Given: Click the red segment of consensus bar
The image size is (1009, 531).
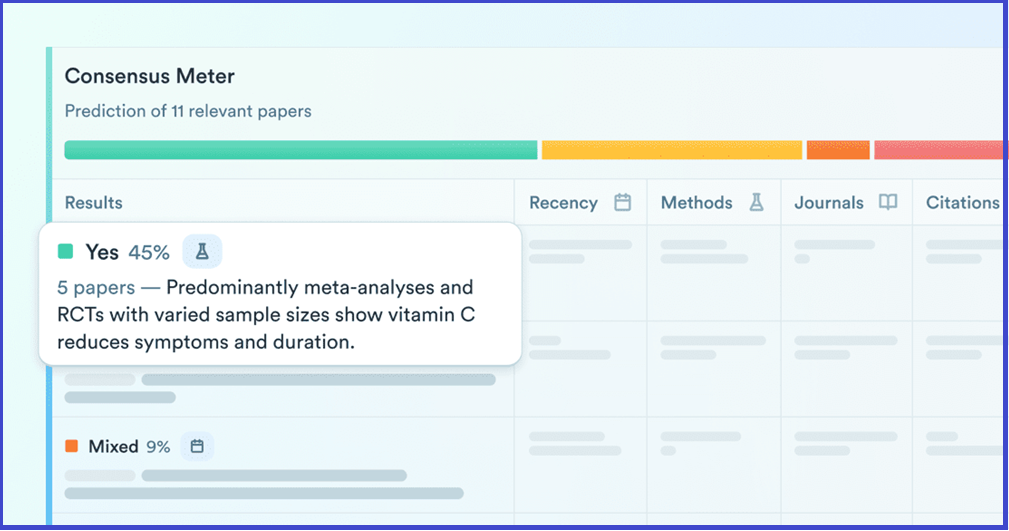Looking at the screenshot, I should pos(938,150).
